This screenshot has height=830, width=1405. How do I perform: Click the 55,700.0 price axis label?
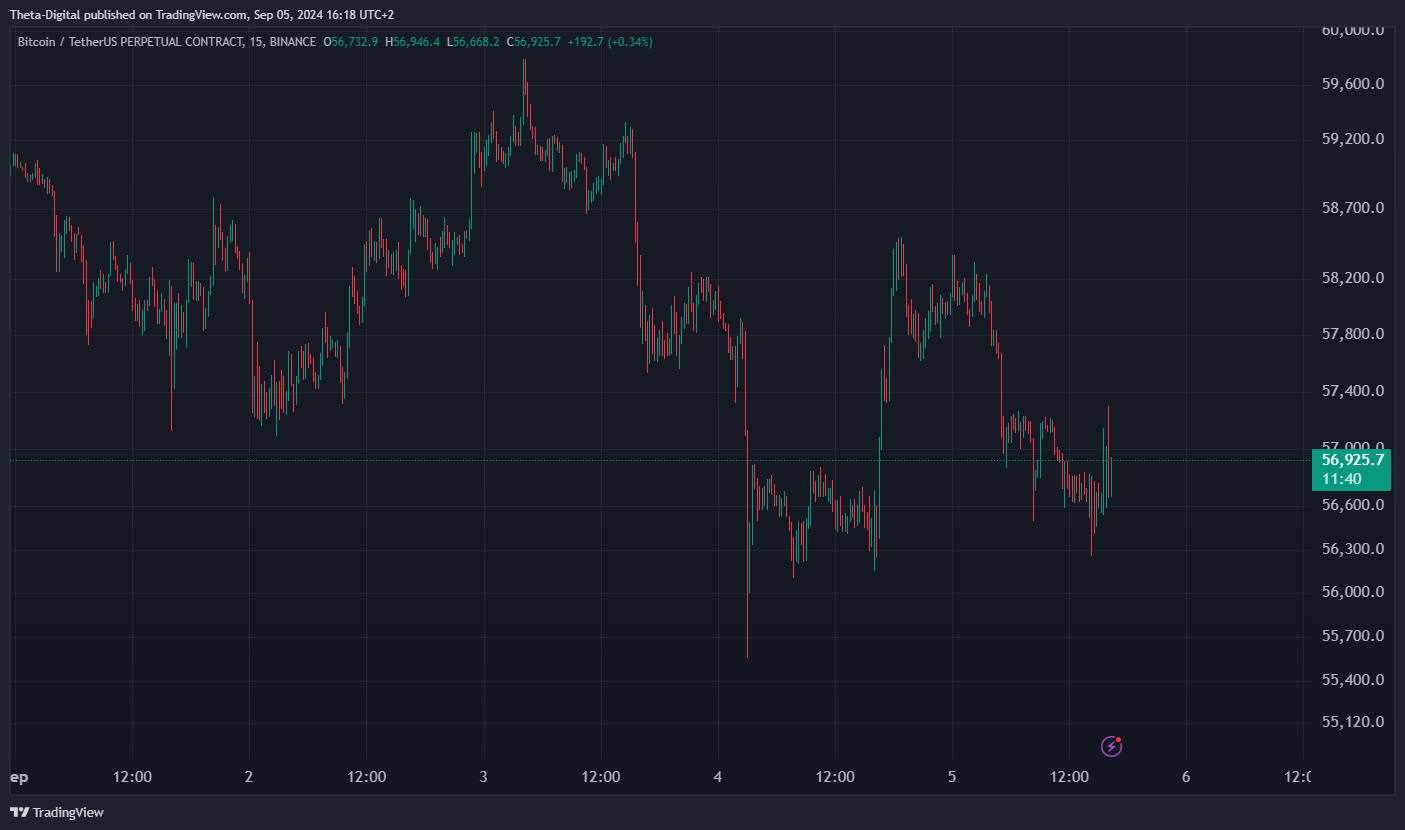coord(1352,636)
